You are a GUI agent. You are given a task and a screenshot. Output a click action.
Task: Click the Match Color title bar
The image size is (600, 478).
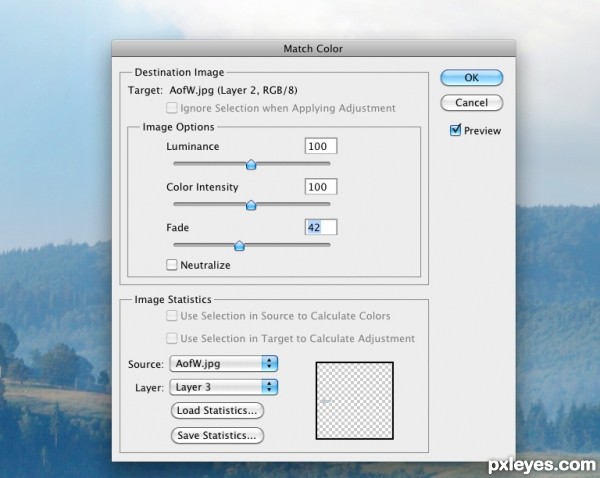pyautogui.click(x=313, y=49)
